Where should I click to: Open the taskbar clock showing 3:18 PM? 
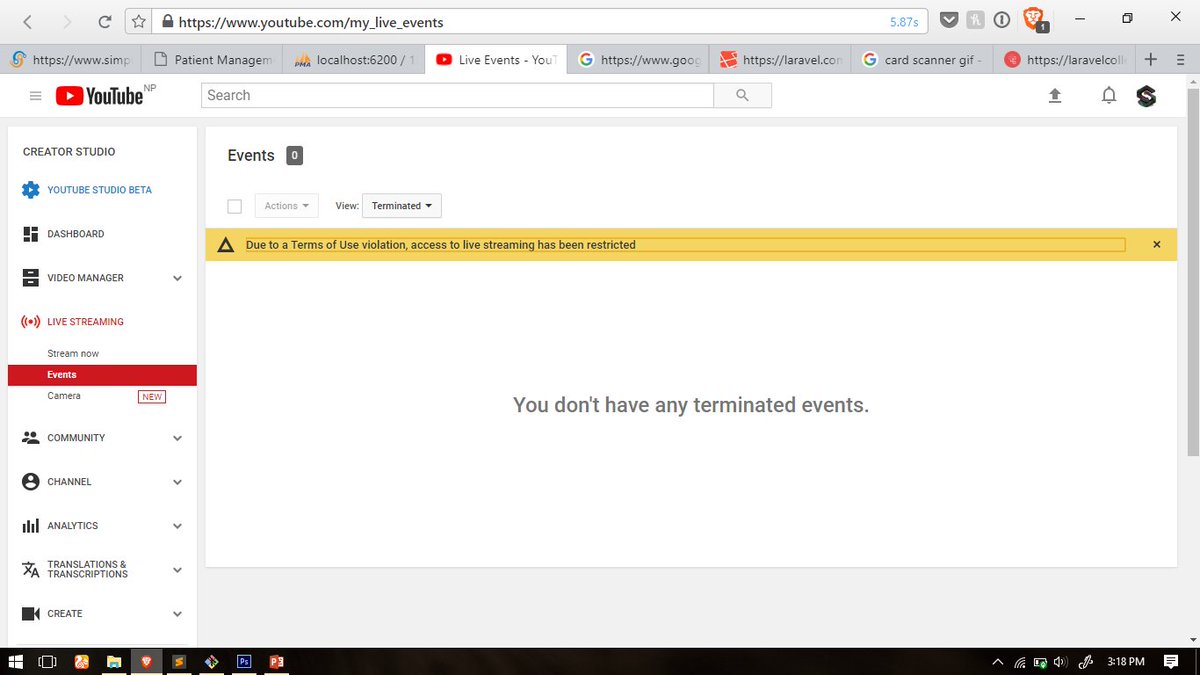pos(1126,662)
